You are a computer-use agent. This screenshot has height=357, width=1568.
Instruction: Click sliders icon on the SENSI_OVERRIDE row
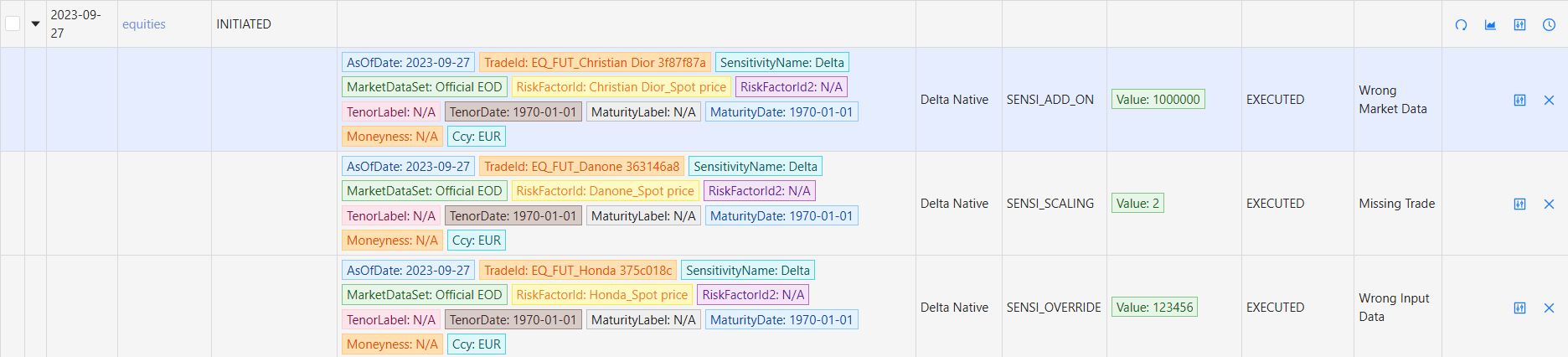(x=1519, y=308)
